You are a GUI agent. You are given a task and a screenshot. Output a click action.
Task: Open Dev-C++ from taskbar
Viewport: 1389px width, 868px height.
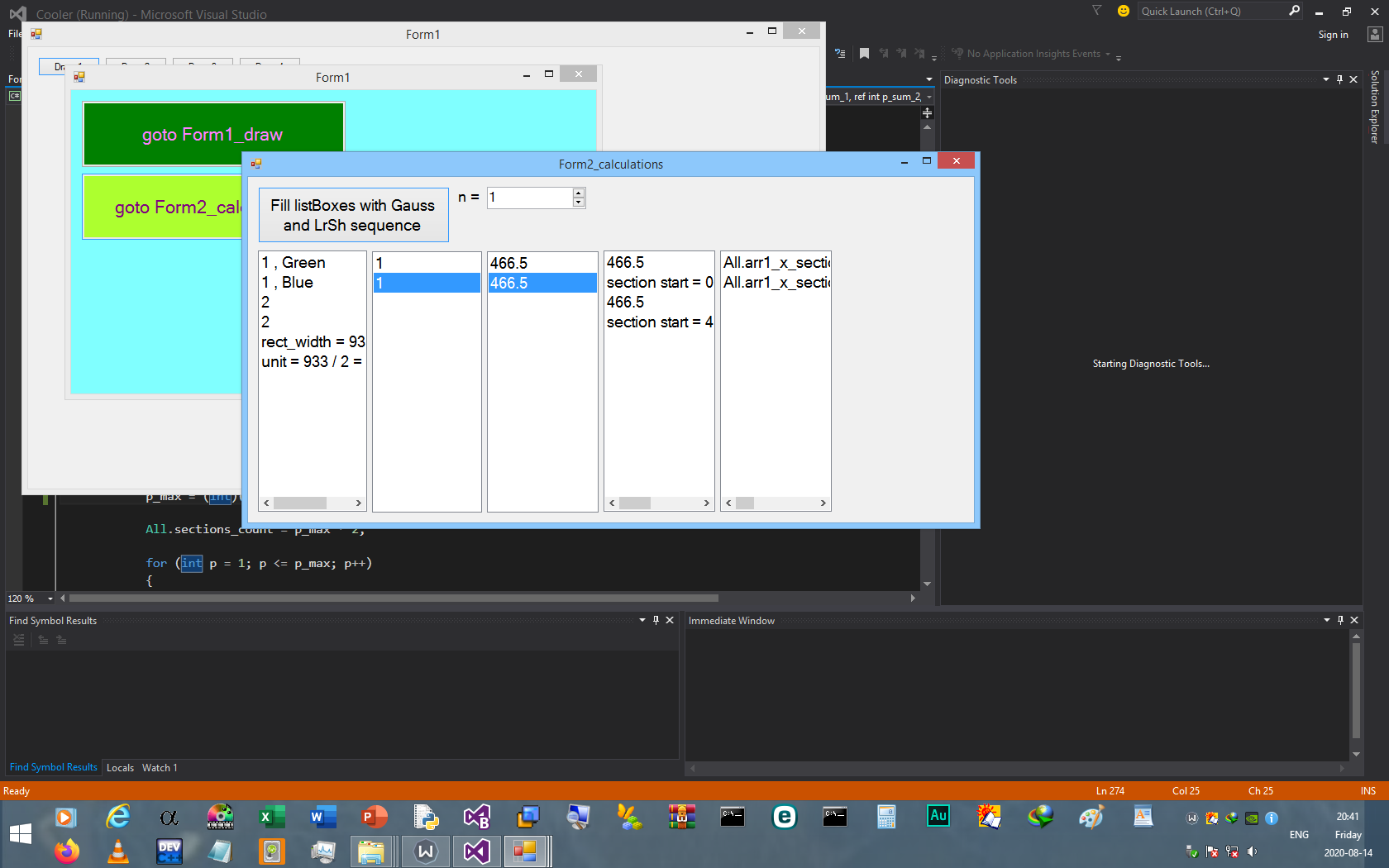[169, 851]
